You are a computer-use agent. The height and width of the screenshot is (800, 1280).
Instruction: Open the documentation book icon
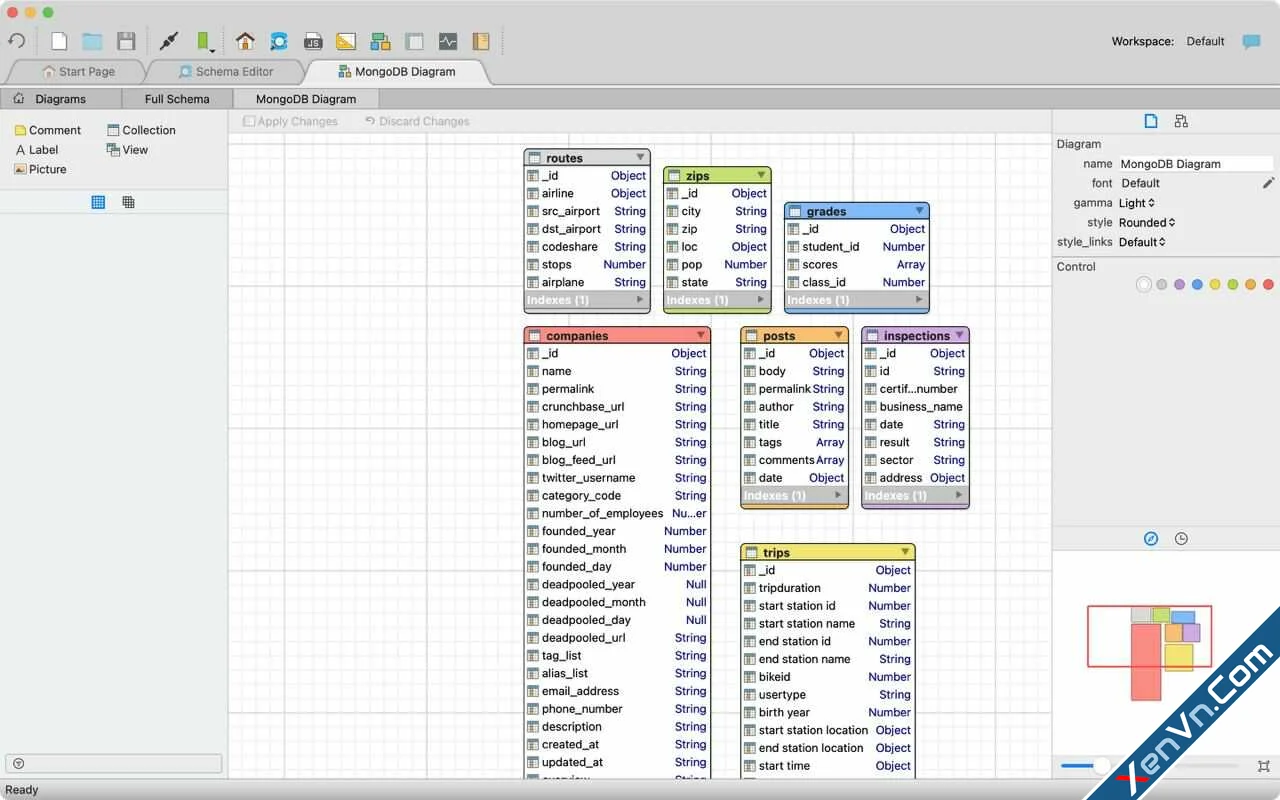[481, 41]
